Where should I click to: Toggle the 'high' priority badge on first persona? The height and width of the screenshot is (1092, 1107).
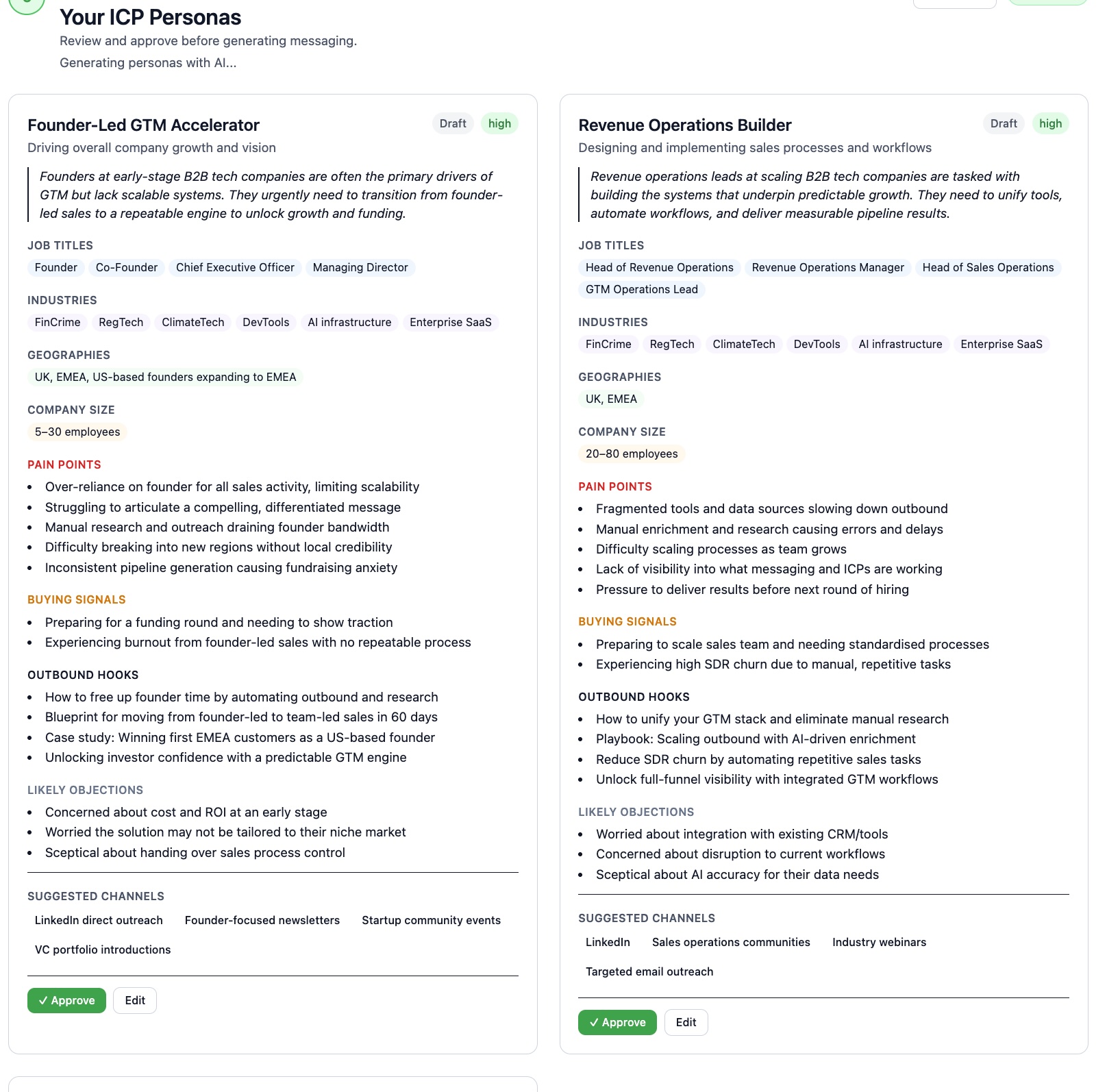pyautogui.click(x=499, y=123)
